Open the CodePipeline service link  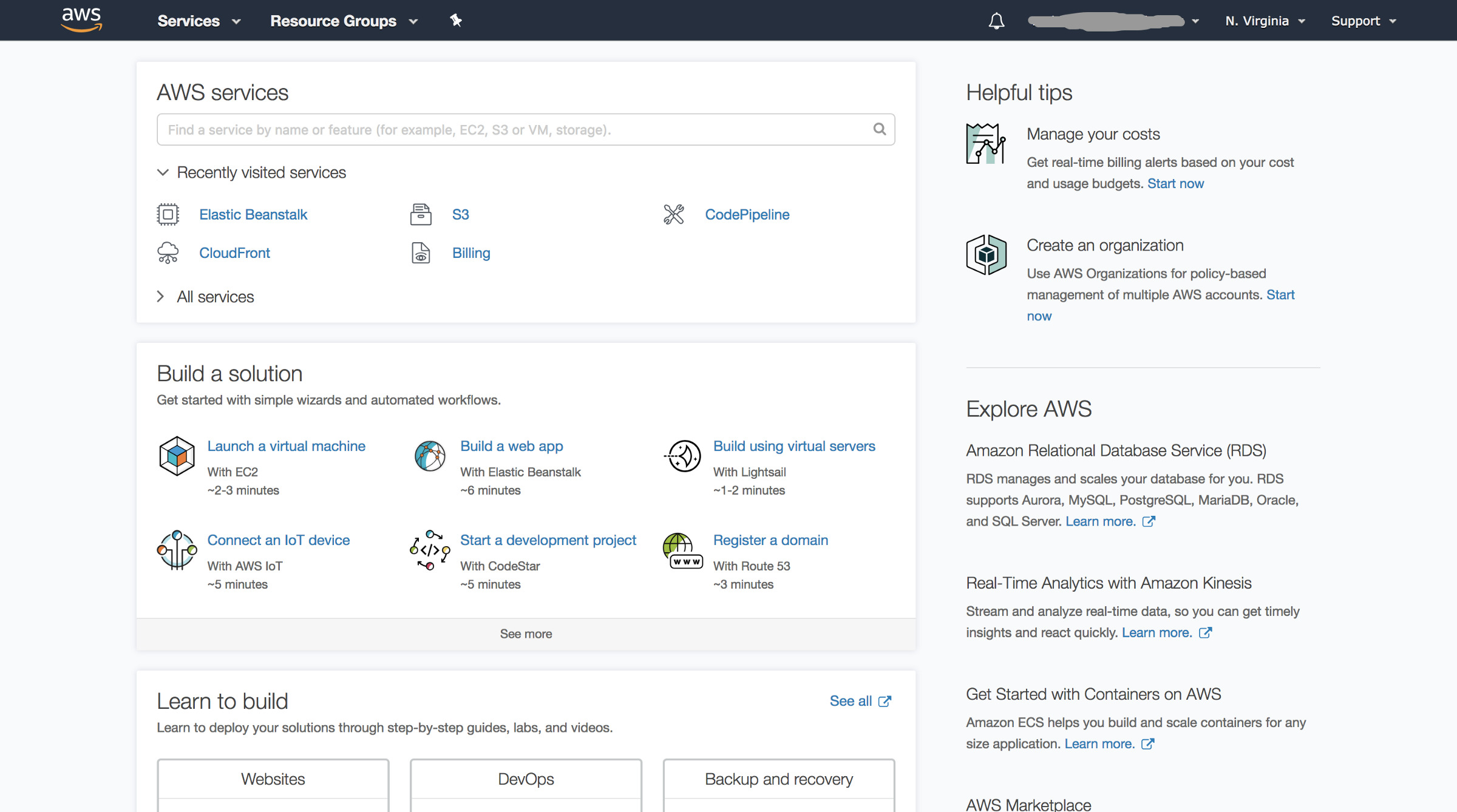747,214
